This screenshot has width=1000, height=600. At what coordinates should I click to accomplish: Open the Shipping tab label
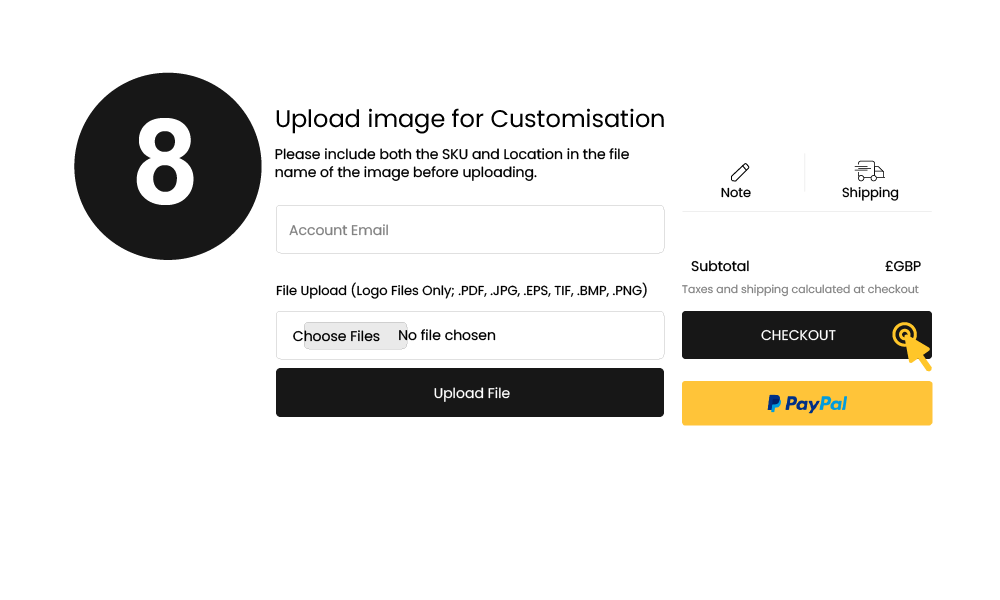[870, 193]
